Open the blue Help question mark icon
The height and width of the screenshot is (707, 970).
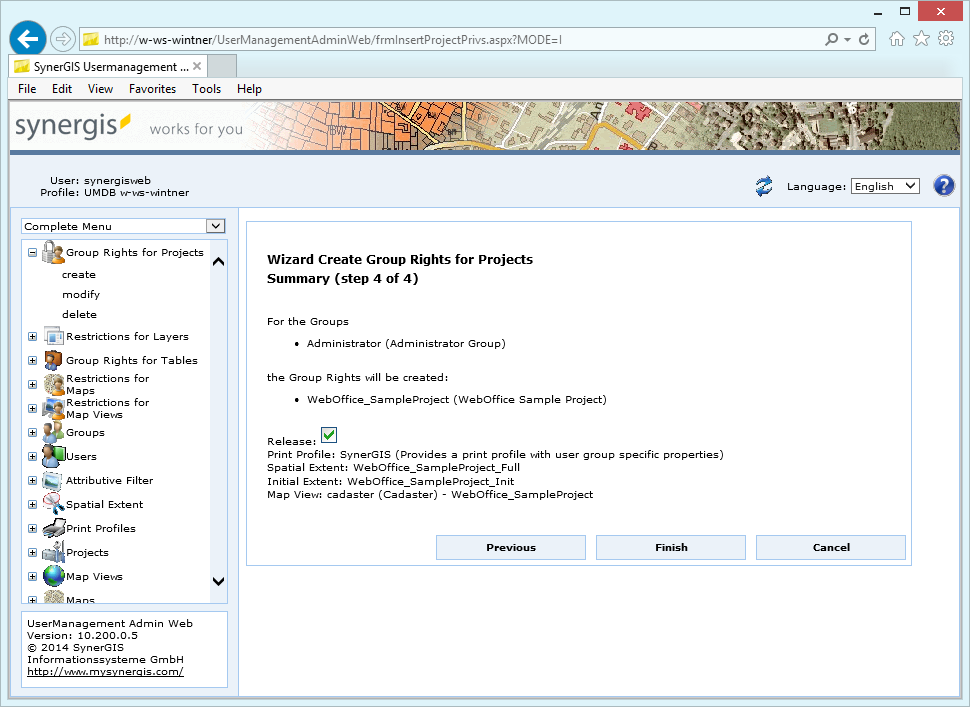point(943,185)
